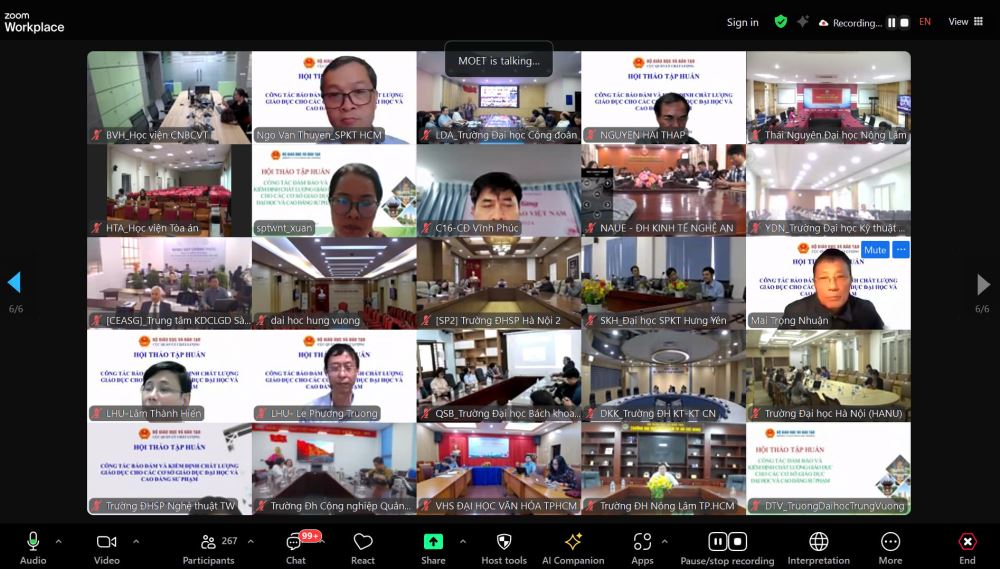This screenshot has height=569, width=1000.
Task: Open the Apps icon in toolbar
Action: tap(642, 545)
